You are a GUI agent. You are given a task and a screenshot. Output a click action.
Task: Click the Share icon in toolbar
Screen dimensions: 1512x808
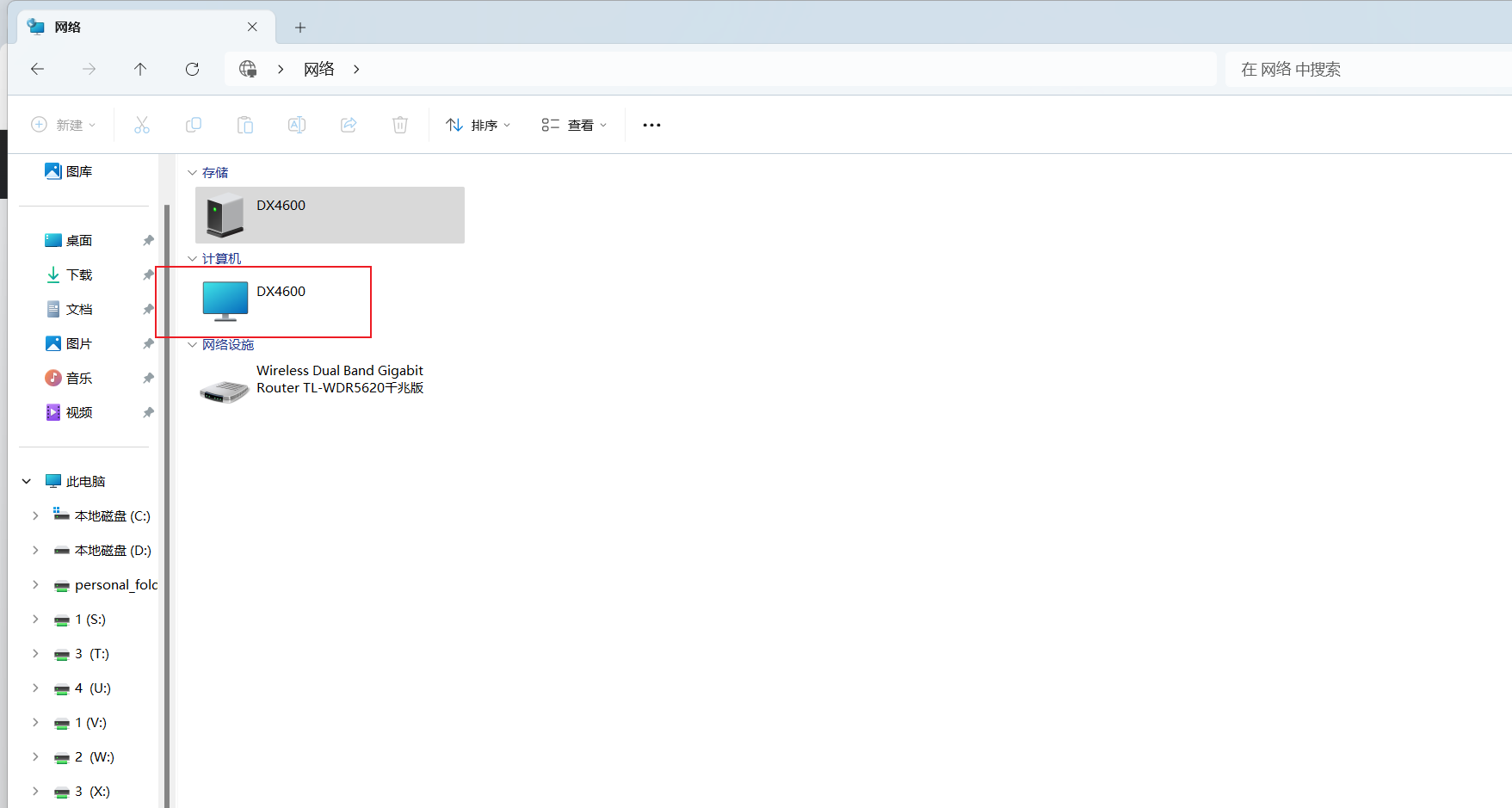(349, 125)
